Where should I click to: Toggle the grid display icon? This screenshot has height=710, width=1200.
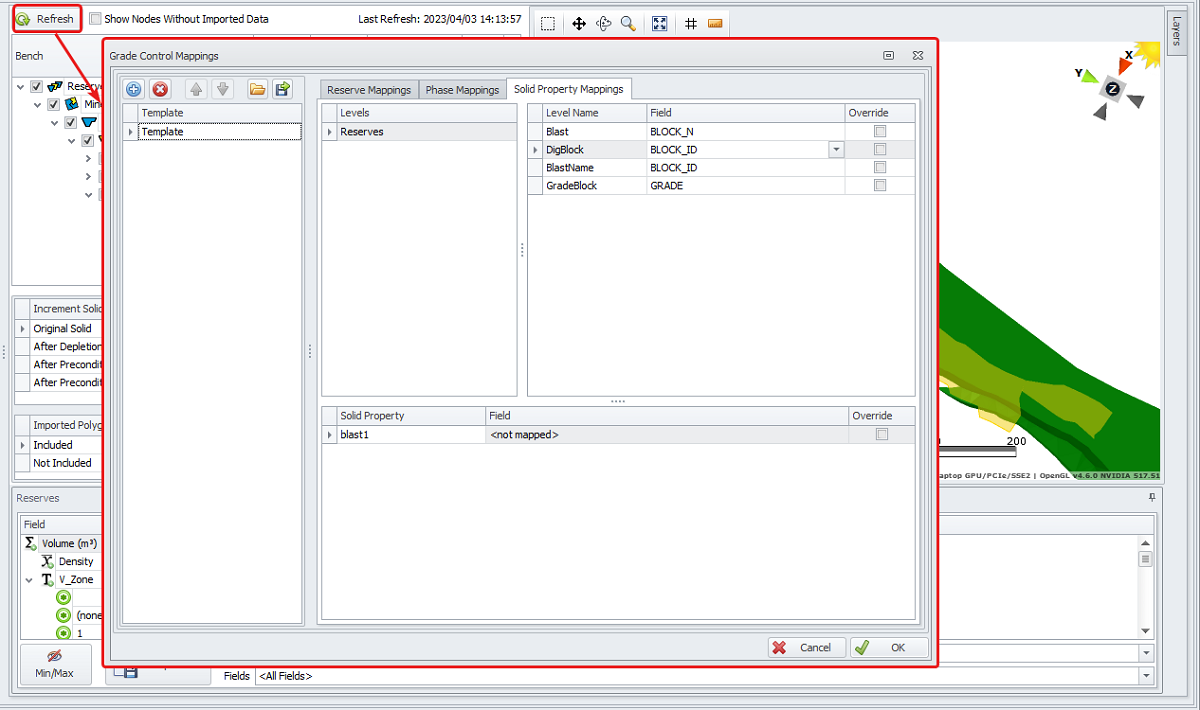691,24
